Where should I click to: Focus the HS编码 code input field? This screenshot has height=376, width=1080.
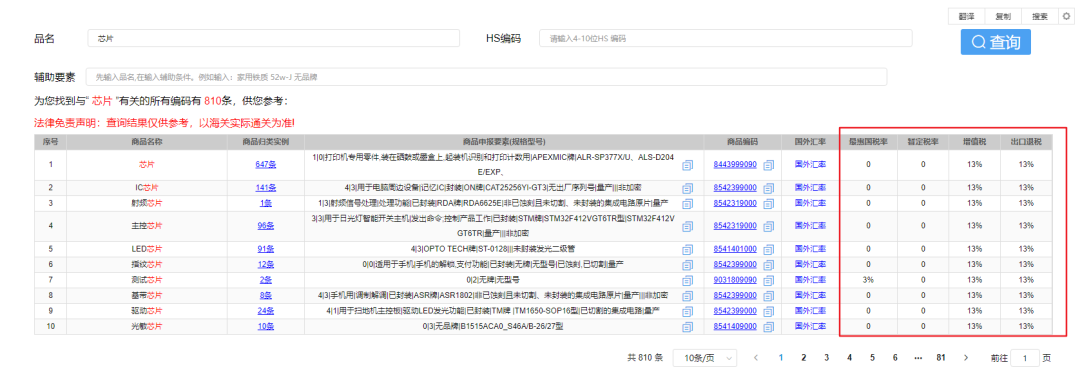point(726,39)
